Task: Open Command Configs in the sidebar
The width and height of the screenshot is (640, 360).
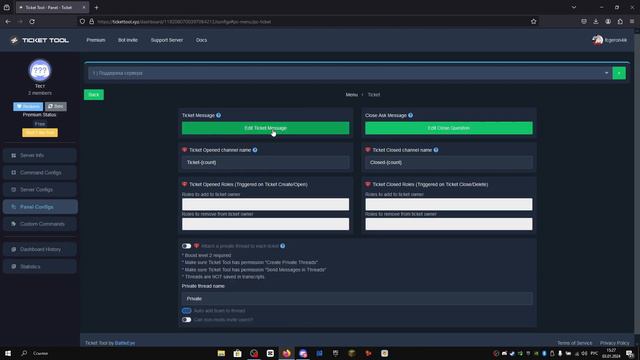Action: point(40,173)
